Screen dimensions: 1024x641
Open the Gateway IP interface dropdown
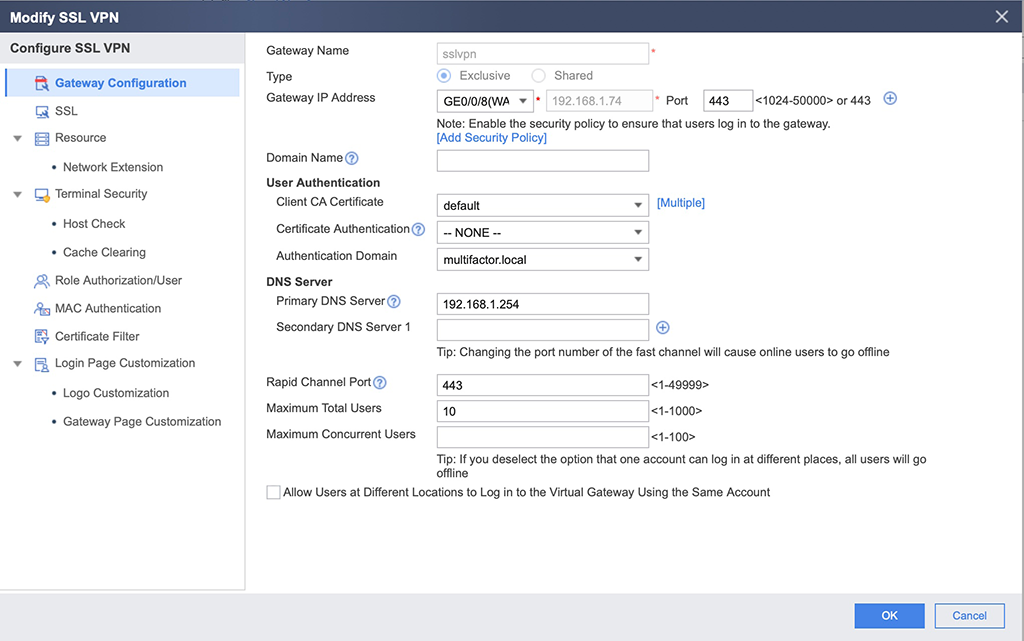pos(485,101)
